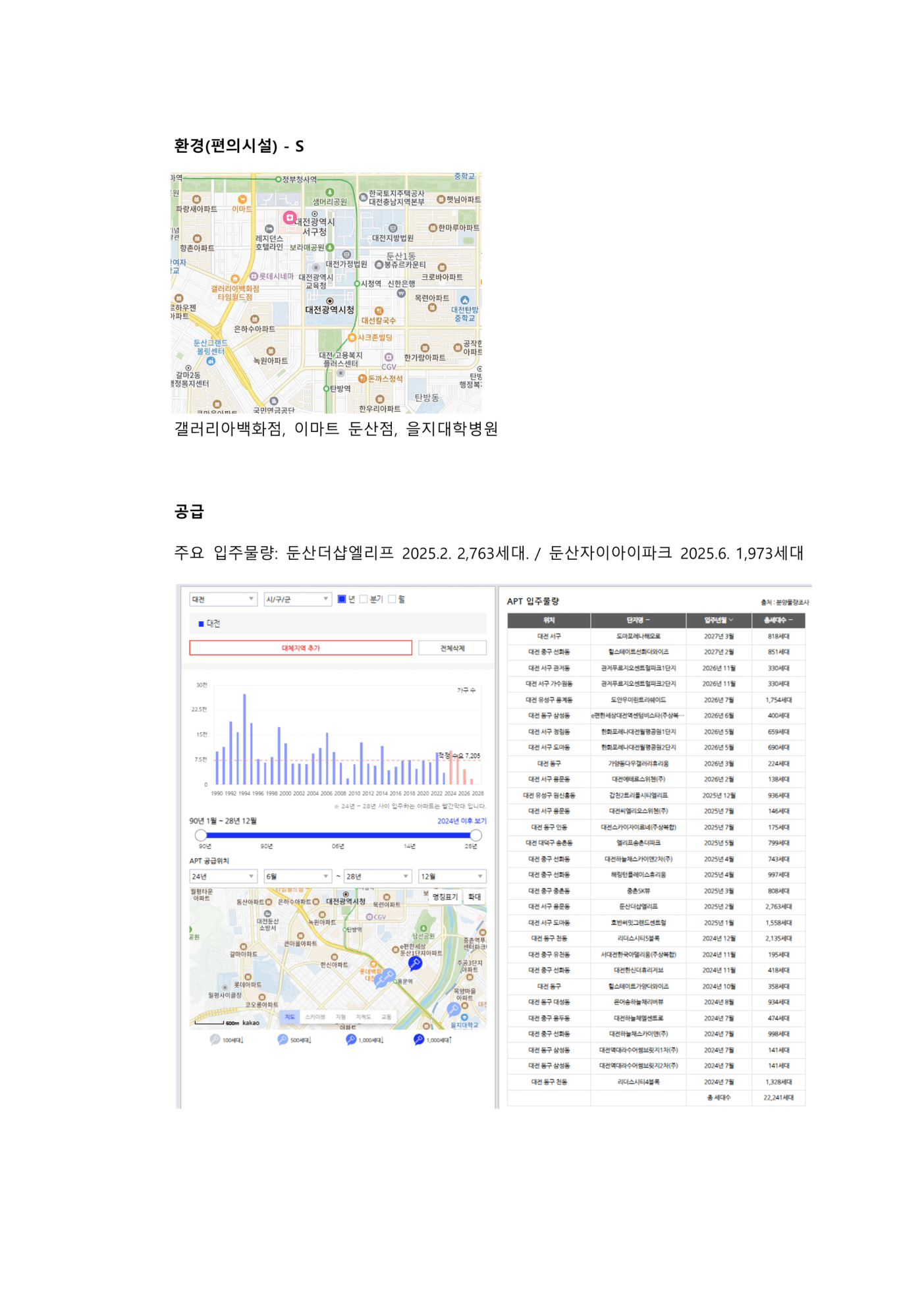Screen dimensions: 924x1306
Task: Toggle the 년 yearly checkbox
Action: click(x=342, y=599)
